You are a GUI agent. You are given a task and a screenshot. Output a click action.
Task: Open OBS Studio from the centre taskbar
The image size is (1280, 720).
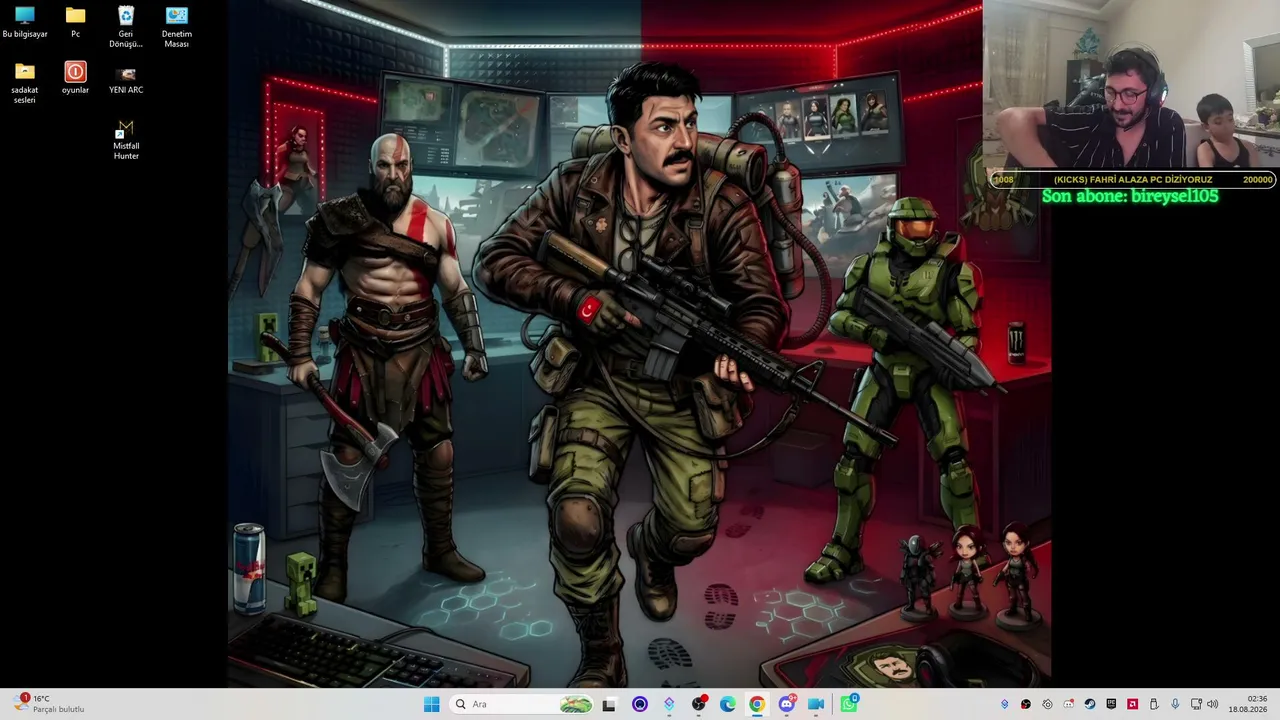(x=699, y=704)
